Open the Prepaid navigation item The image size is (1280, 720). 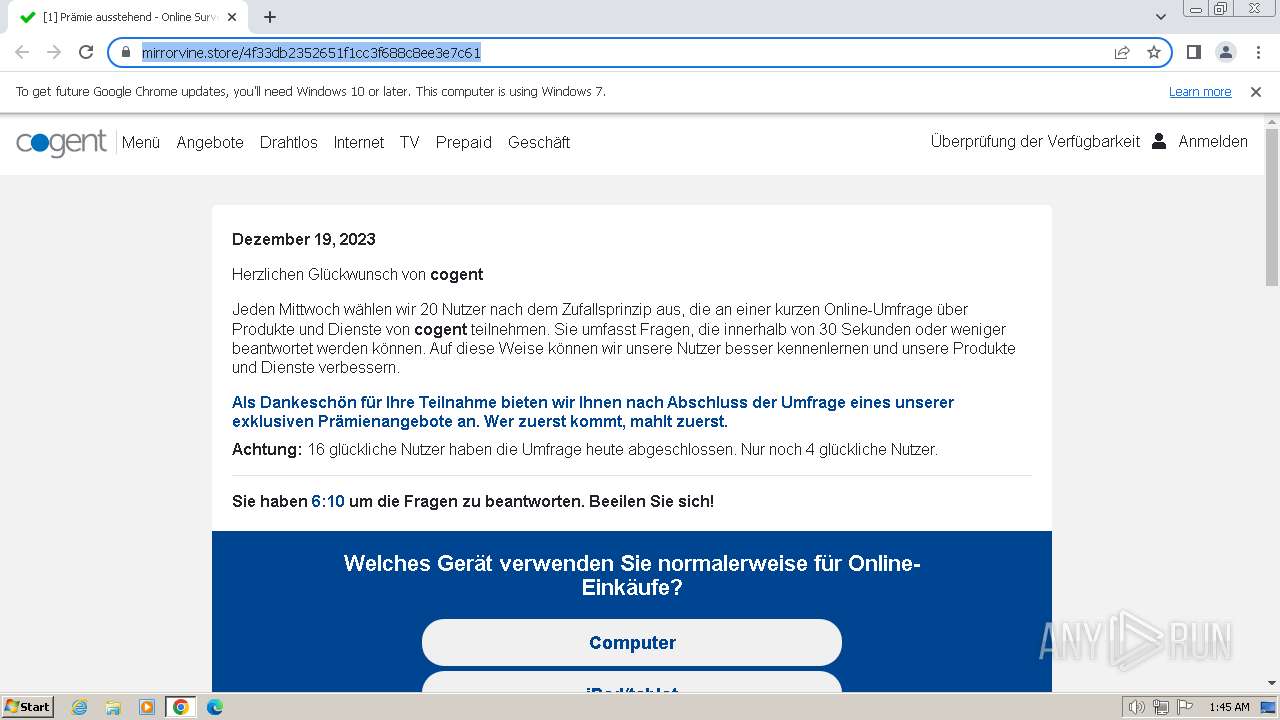click(x=464, y=142)
